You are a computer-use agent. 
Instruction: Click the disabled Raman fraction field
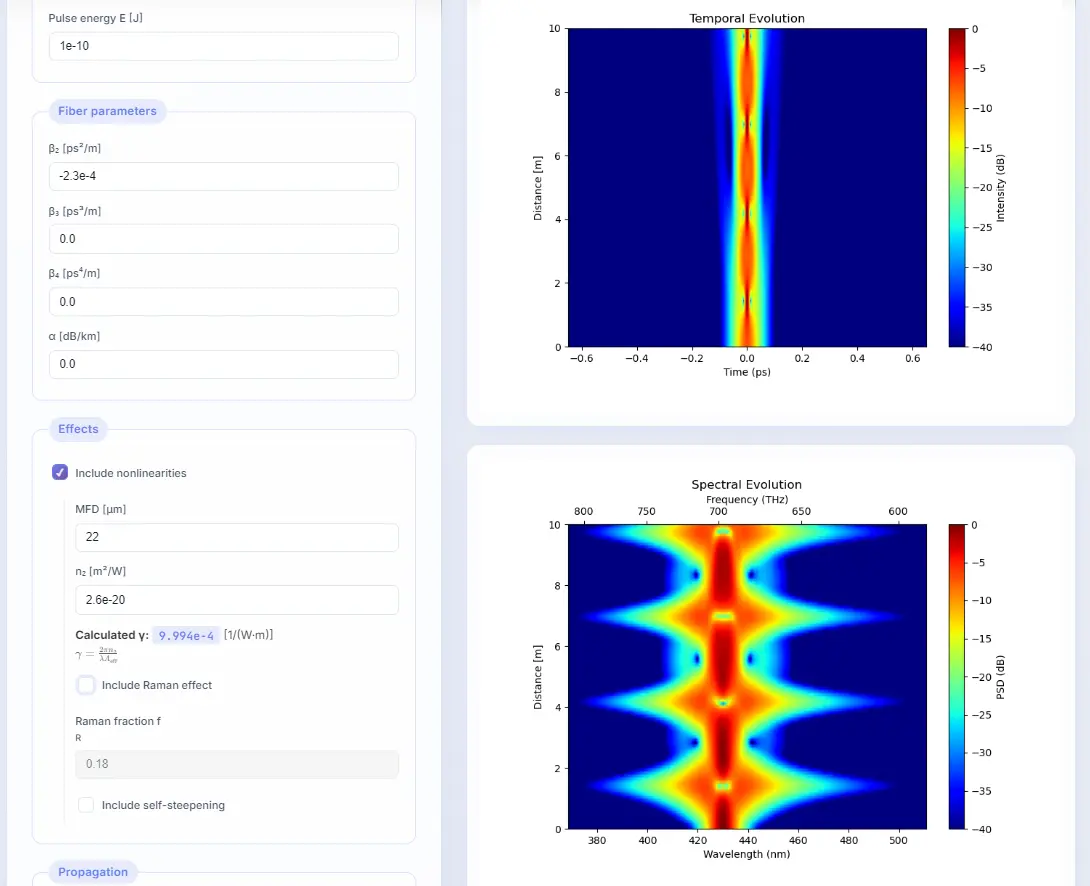pyautogui.click(x=236, y=764)
